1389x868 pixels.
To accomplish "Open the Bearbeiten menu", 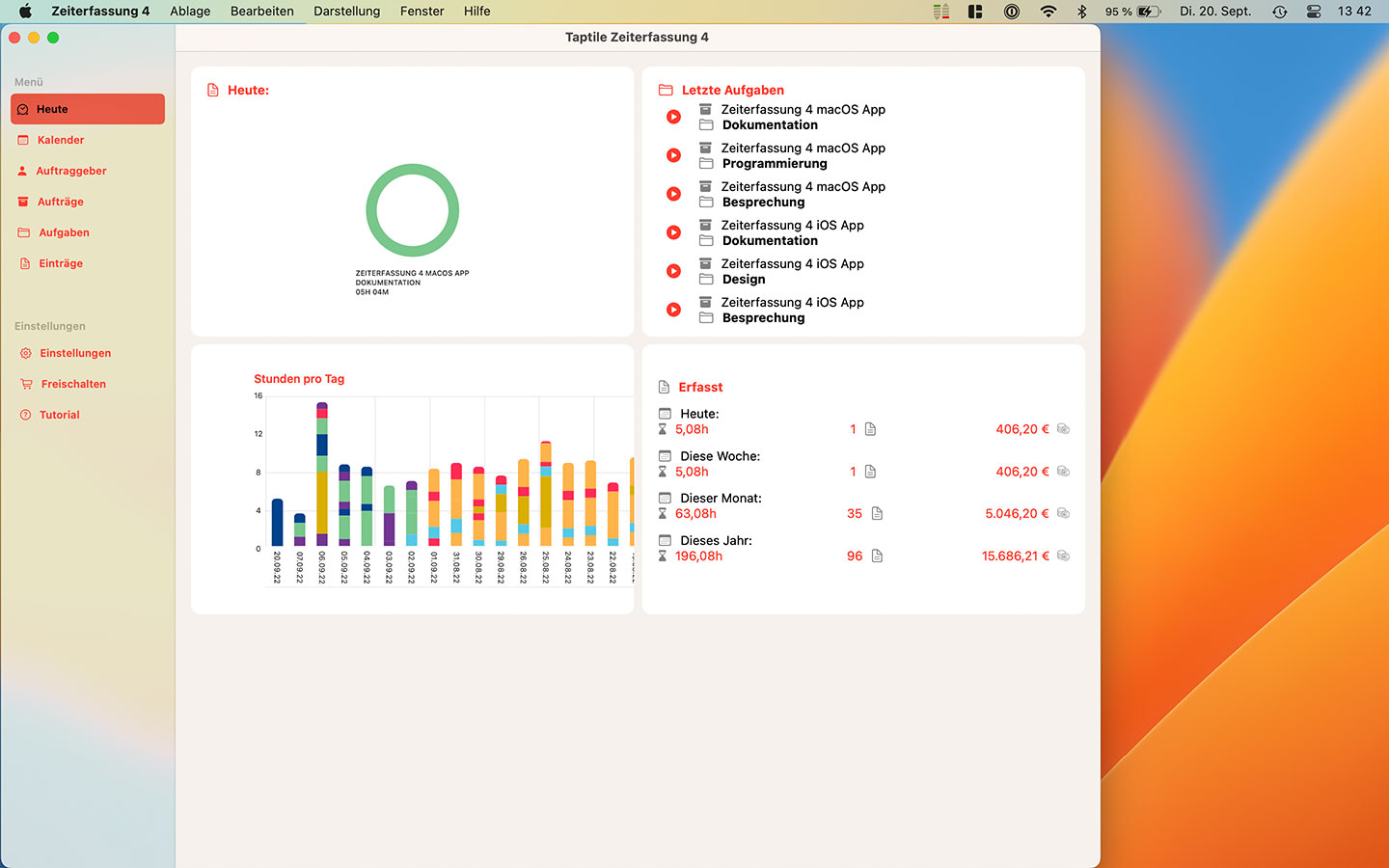I will tap(262, 12).
